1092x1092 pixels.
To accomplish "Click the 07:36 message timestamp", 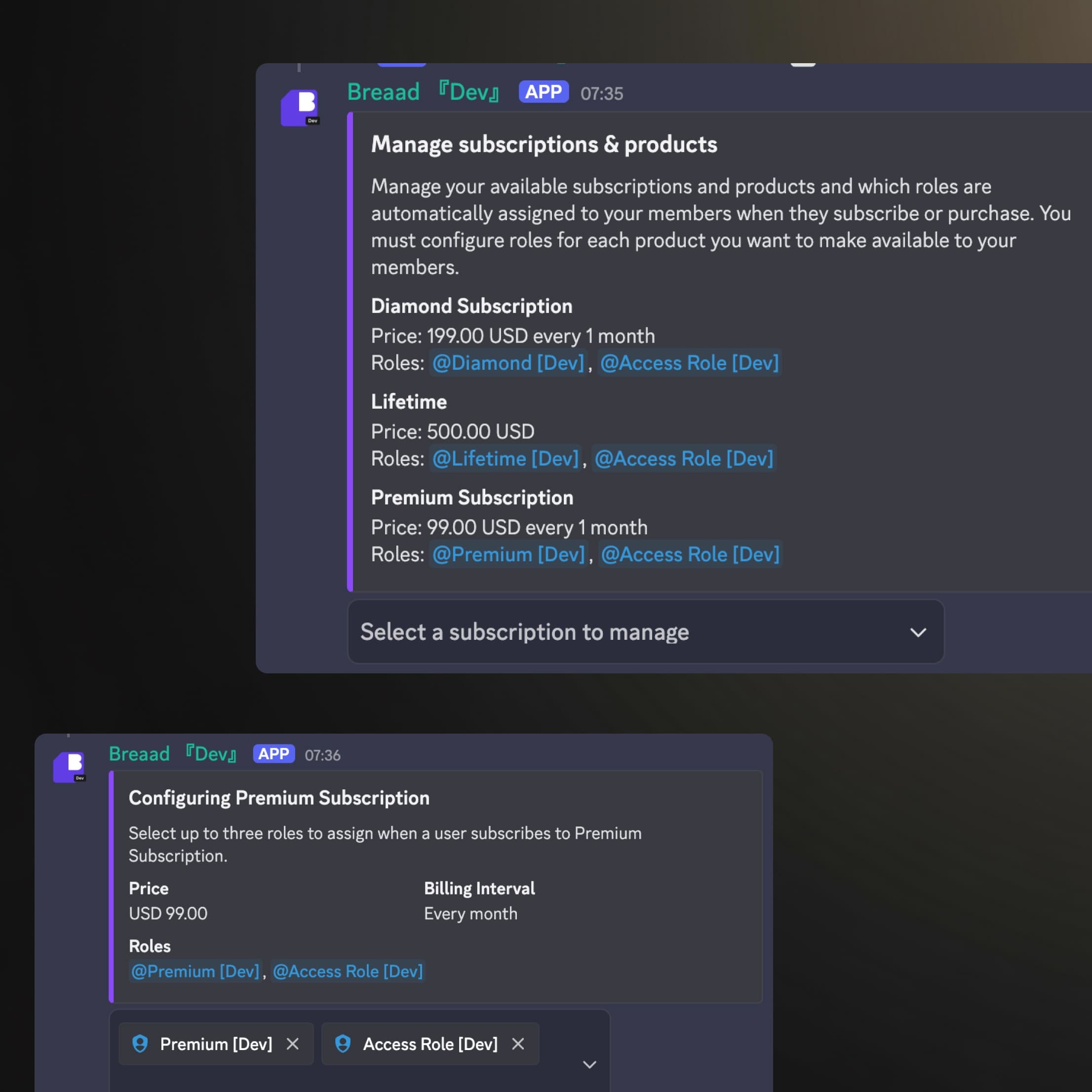I will pyautogui.click(x=322, y=755).
